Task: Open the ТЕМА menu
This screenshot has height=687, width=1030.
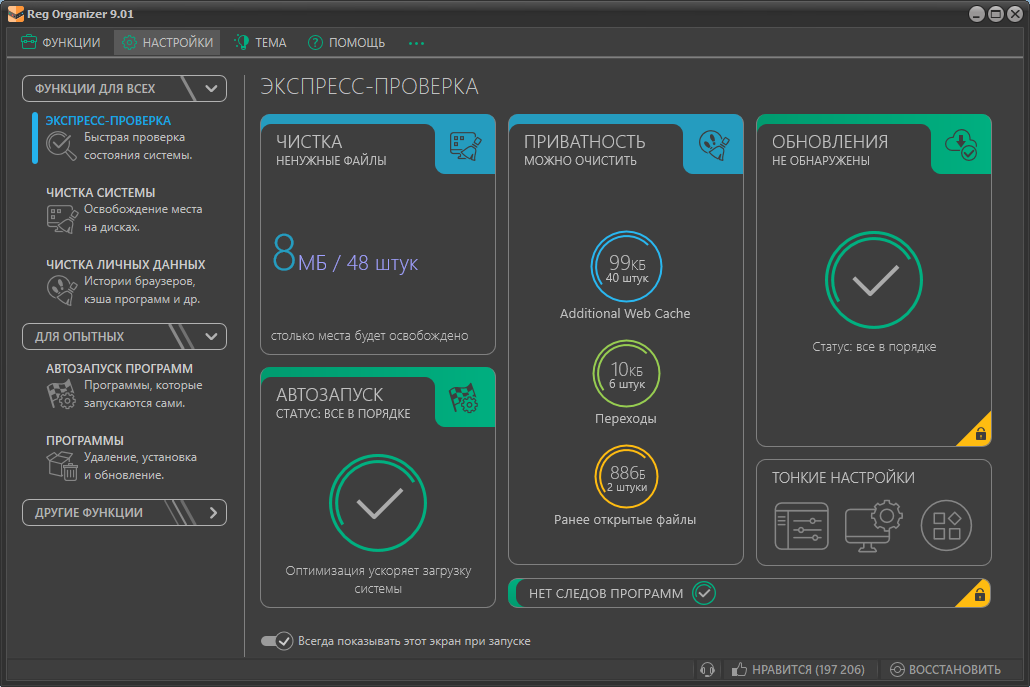Action: 260,43
